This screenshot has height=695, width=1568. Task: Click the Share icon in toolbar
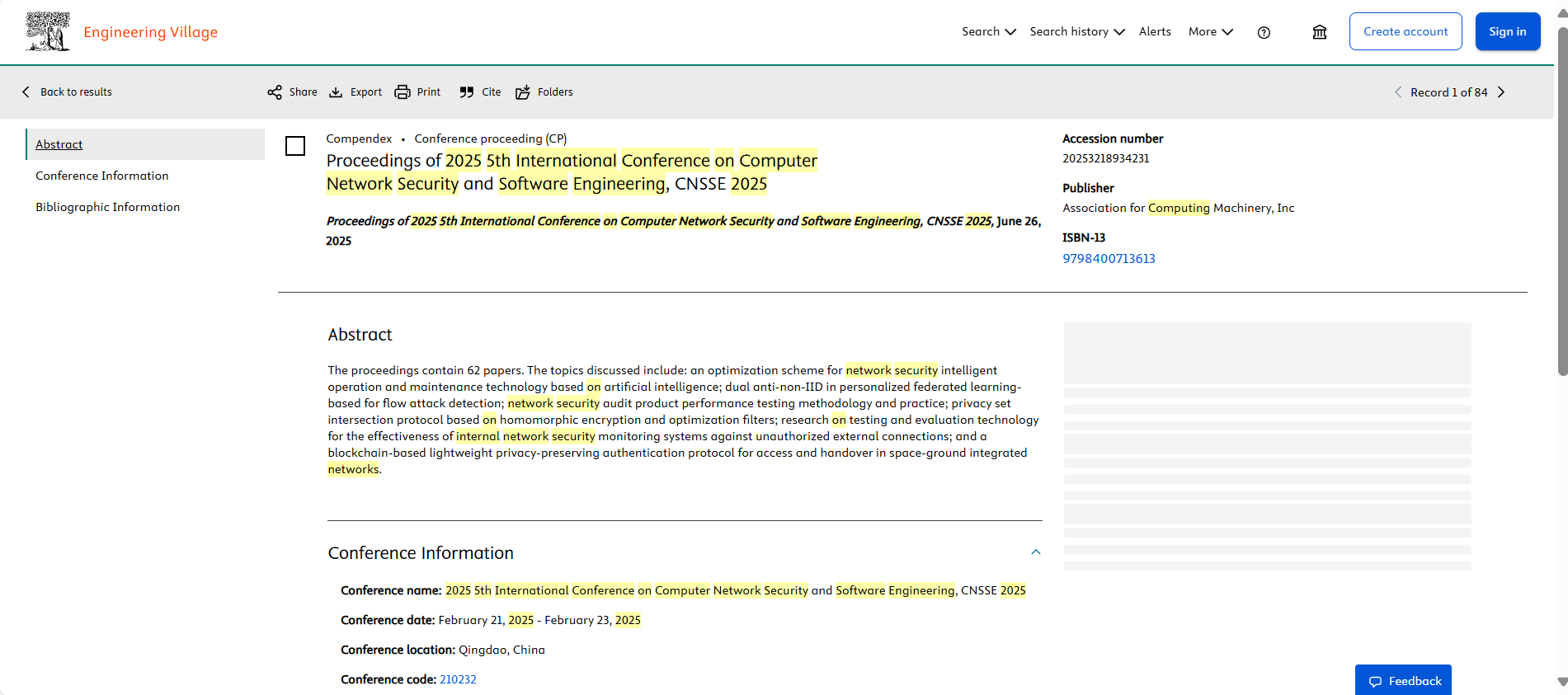pyautogui.click(x=275, y=92)
